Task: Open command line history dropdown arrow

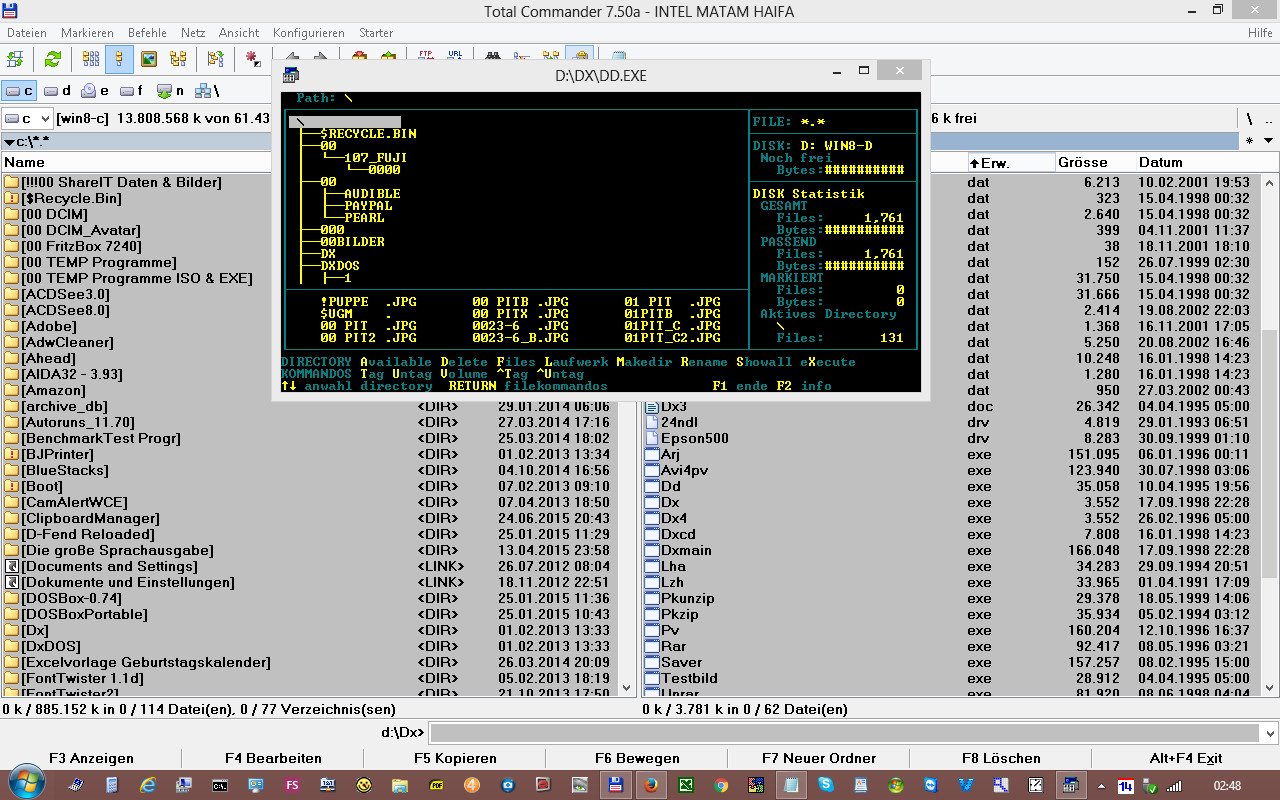Action: point(1268,732)
